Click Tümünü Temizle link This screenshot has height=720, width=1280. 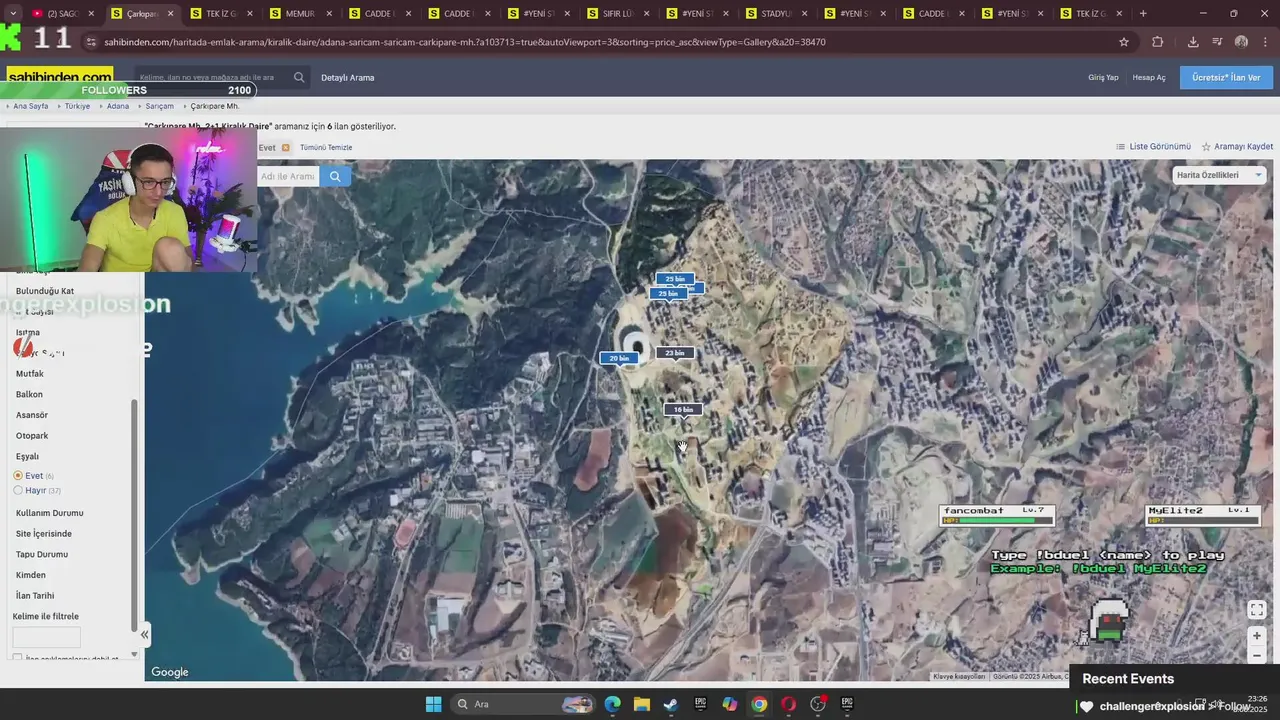coord(326,147)
